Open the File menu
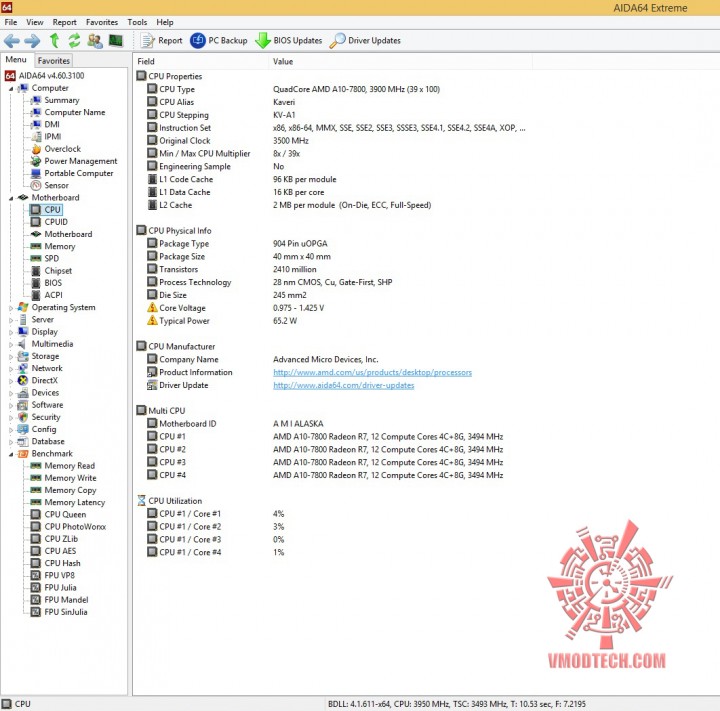The height and width of the screenshot is (711, 720). [11, 22]
